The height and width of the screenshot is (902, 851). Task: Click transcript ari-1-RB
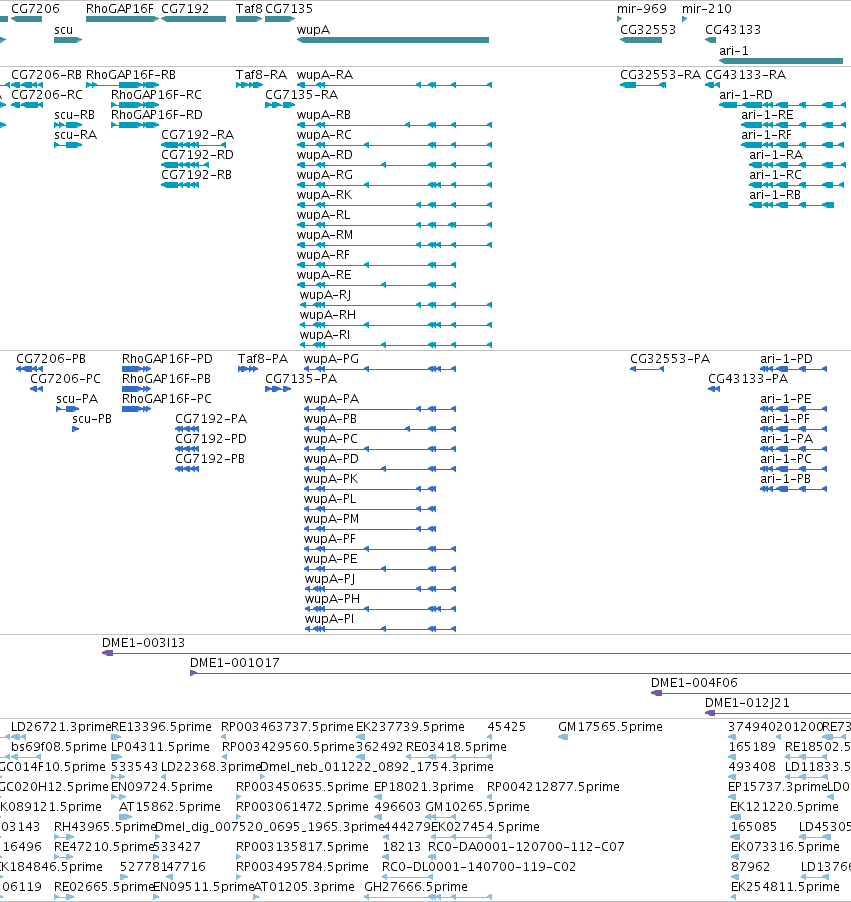click(x=792, y=205)
